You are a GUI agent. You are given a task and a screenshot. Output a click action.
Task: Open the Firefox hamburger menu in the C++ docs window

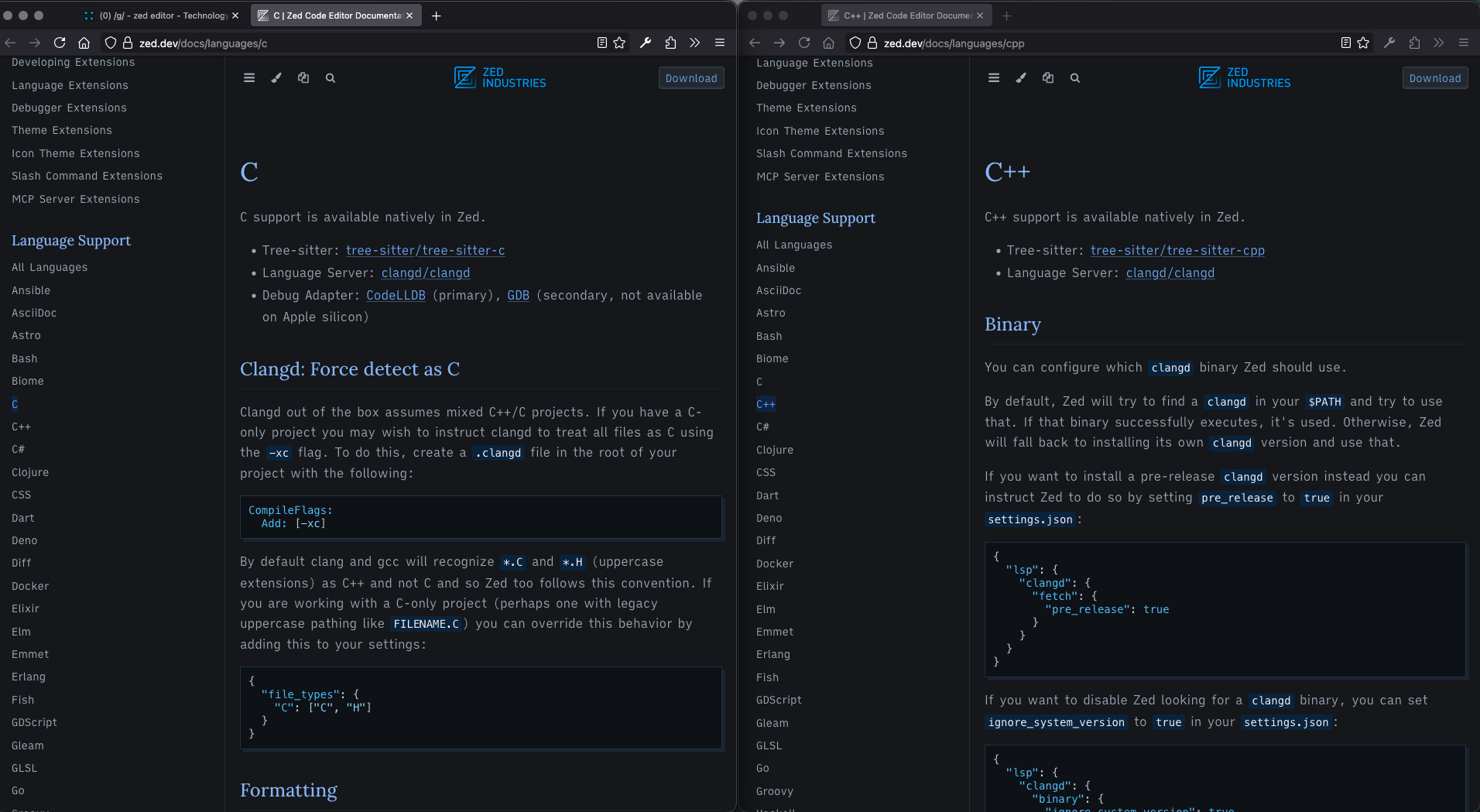[1463, 43]
